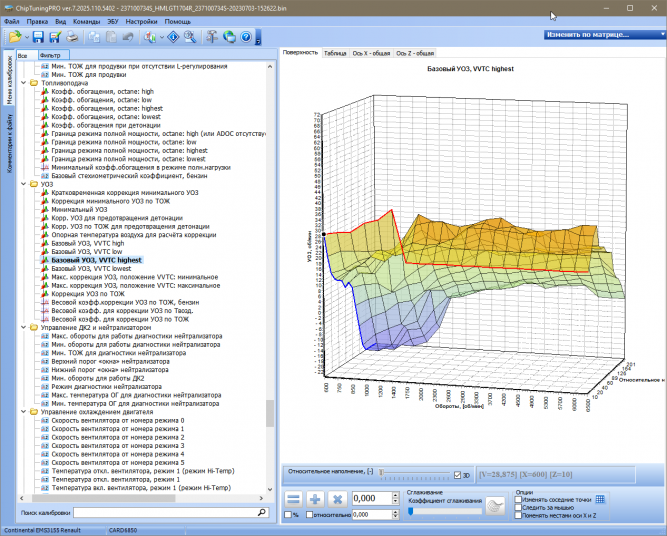Open dropdown arrow next to compare icon
The image size is (667, 536).
click(x=162, y=37)
